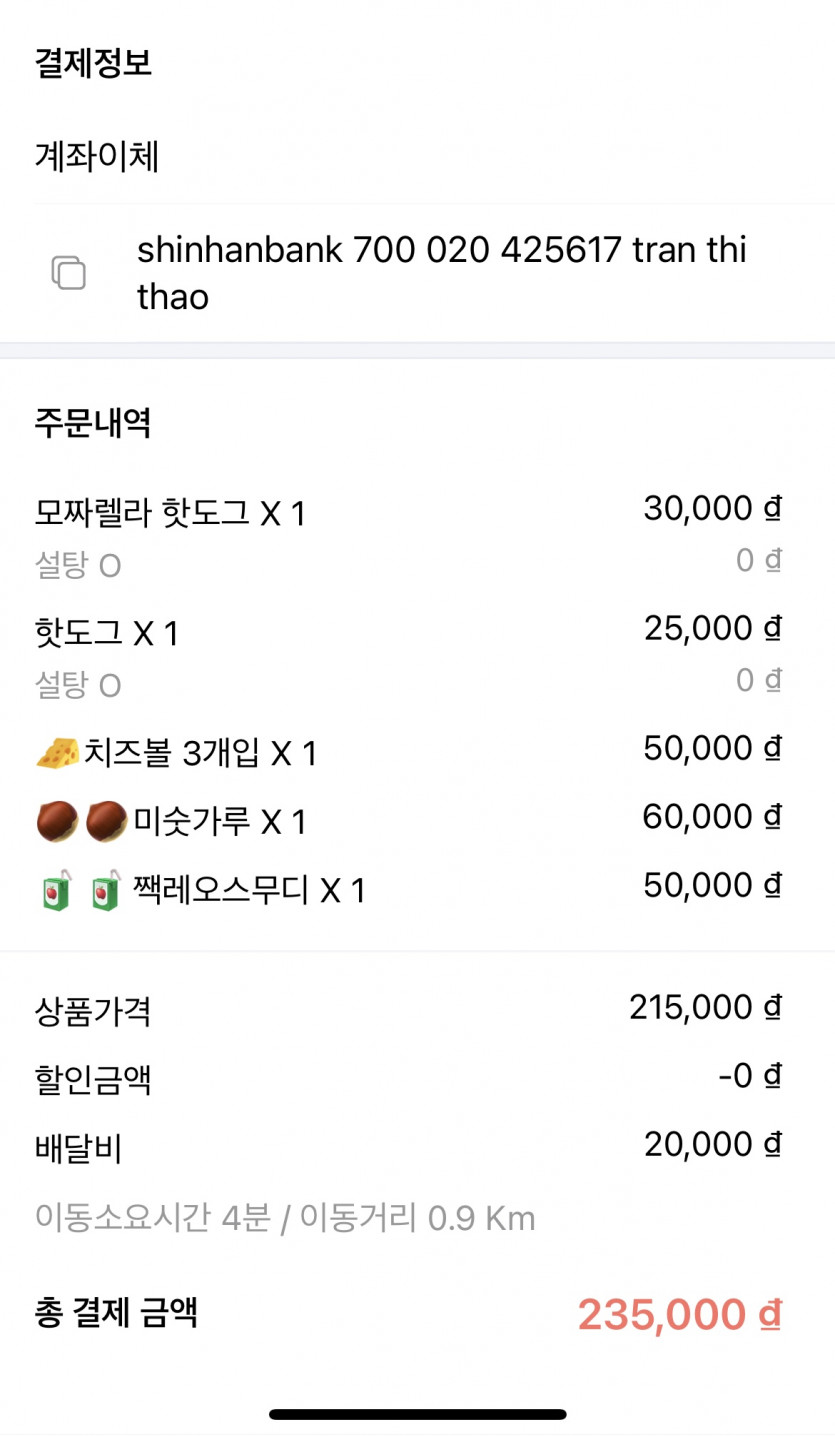Tap the 설탕 O option under 모짜렐라 핫도그
The width and height of the screenshot is (835, 1437).
point(78,566)
